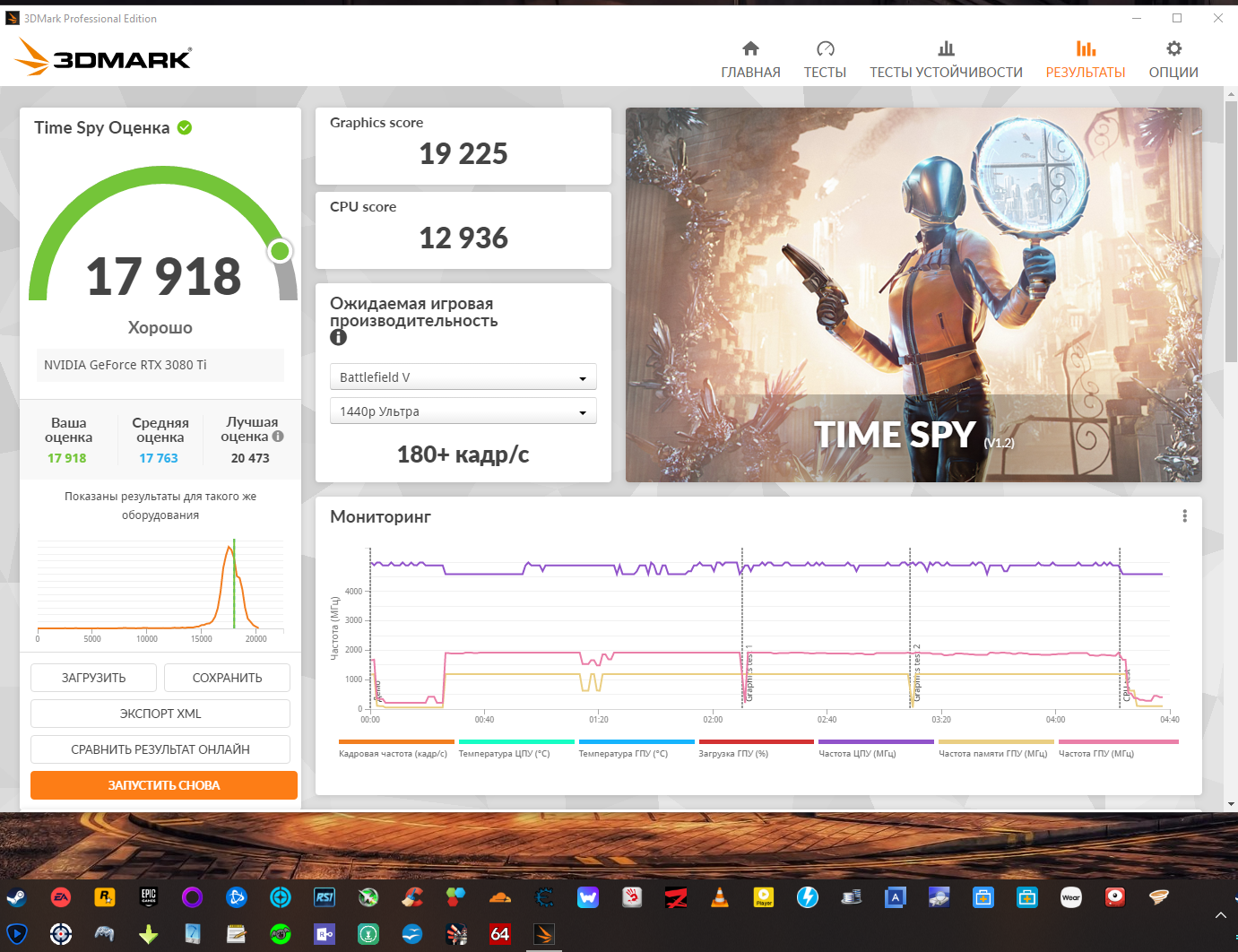Click ЭКСПОРТ XML button
Image resolution: width=1238 pixels, height=952 pixels.
160,714
